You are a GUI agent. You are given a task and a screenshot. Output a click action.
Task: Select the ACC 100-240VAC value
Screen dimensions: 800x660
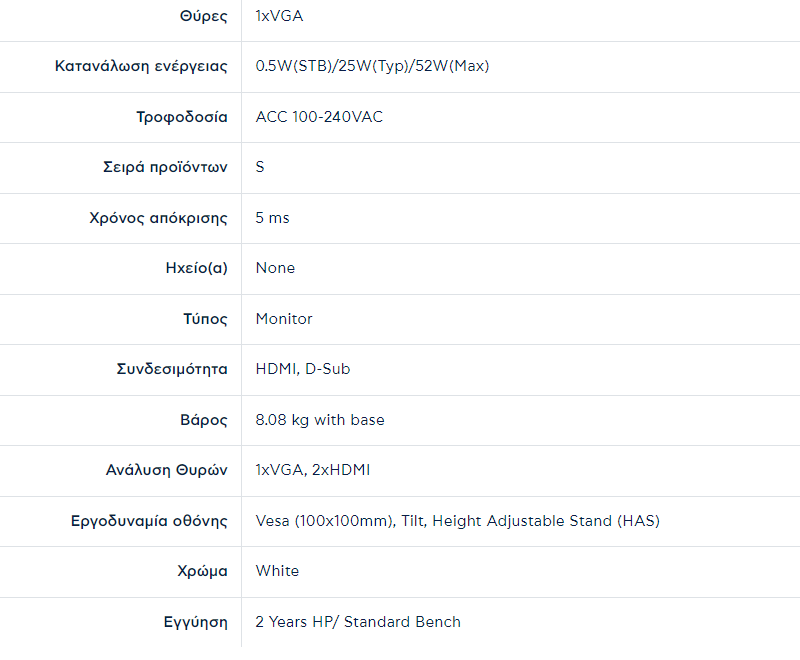coord(319,117)
